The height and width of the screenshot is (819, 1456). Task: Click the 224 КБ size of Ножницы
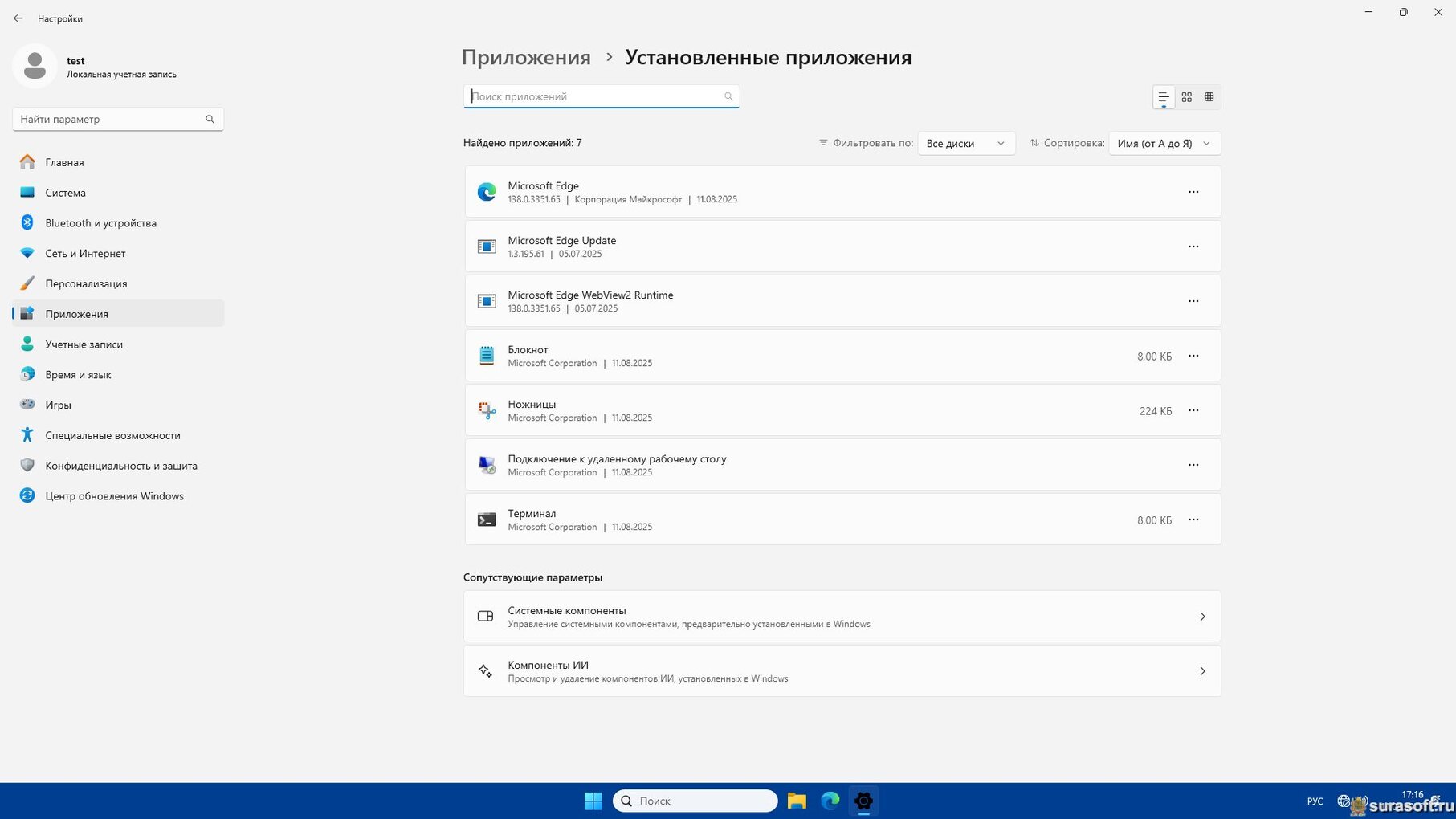(x=1156, y=411)
